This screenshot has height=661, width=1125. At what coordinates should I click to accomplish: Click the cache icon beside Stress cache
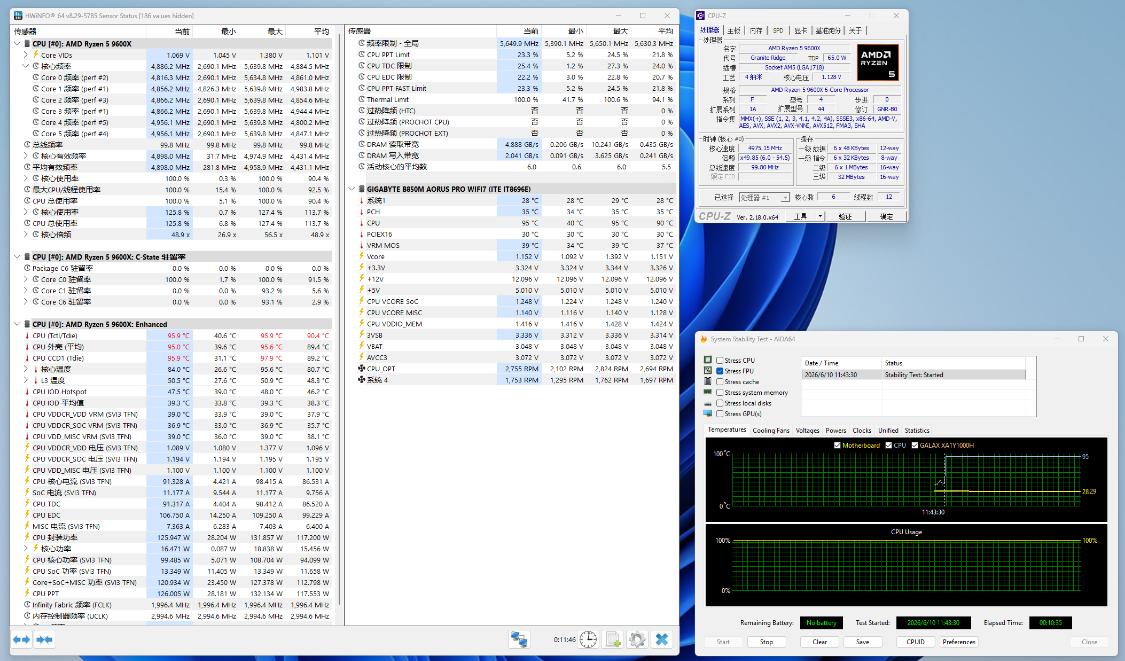pyautogui.click(x=708, y=382)
